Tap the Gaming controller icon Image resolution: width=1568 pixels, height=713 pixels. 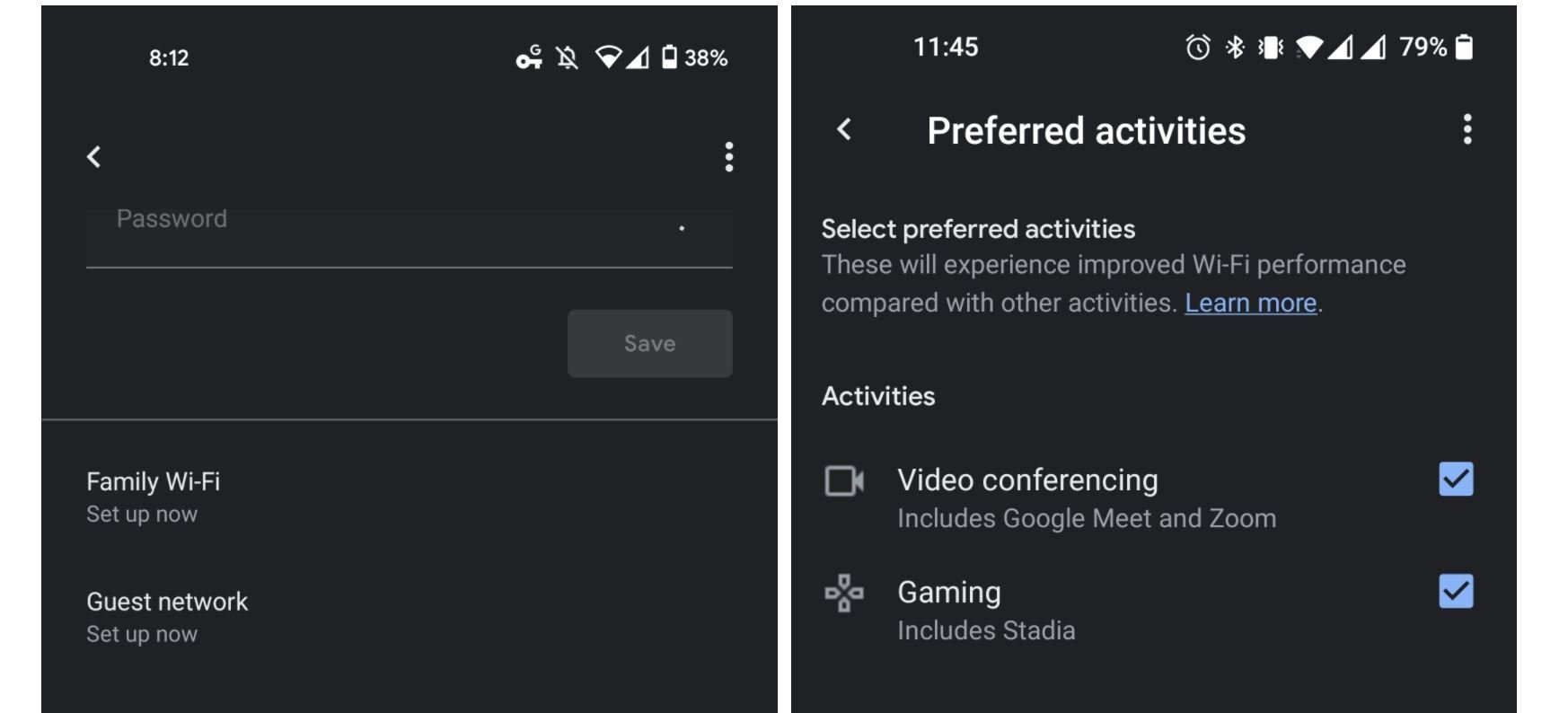coord(844,594)
